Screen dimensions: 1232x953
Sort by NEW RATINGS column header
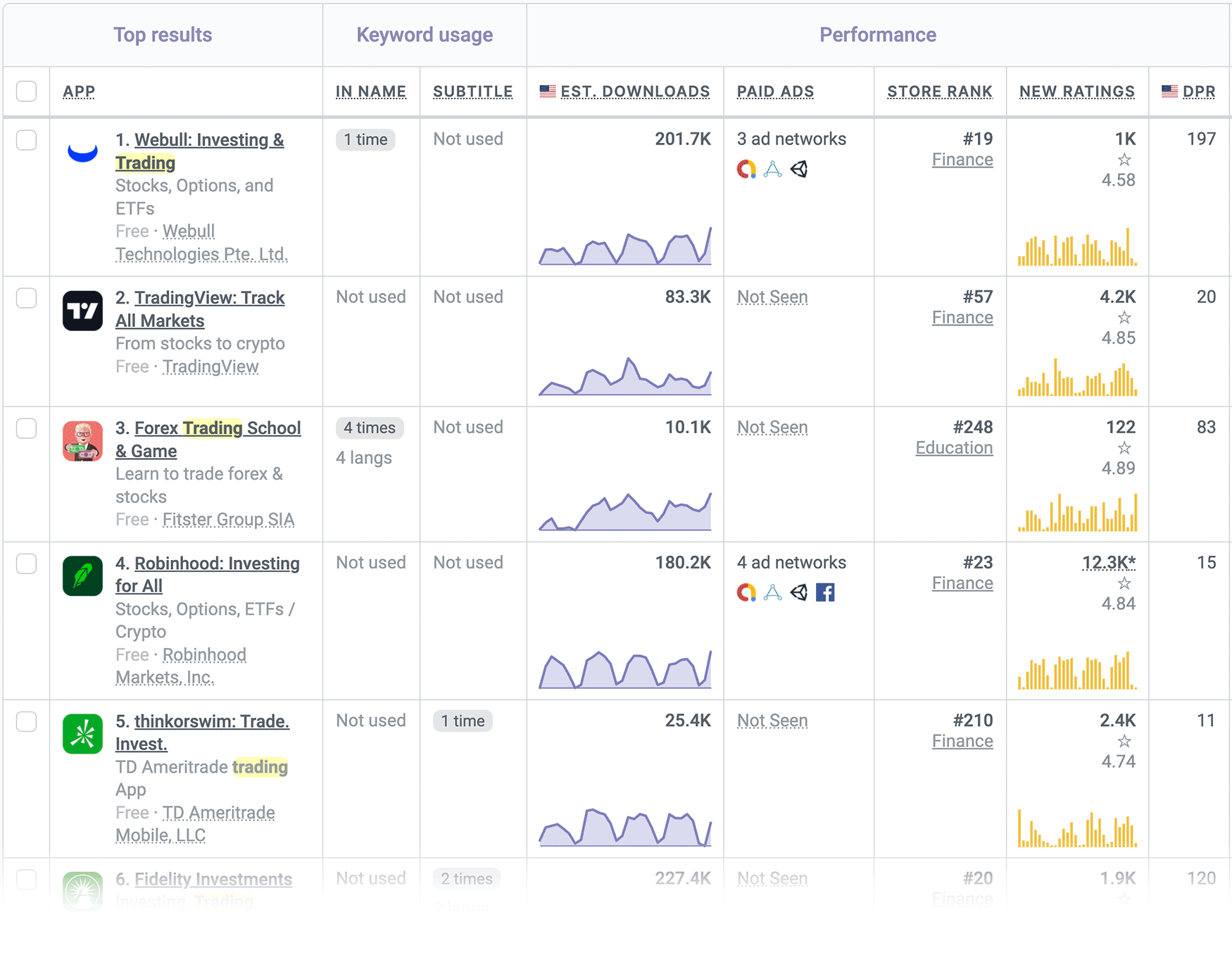pyautogui.click(x=1077, y=92)
